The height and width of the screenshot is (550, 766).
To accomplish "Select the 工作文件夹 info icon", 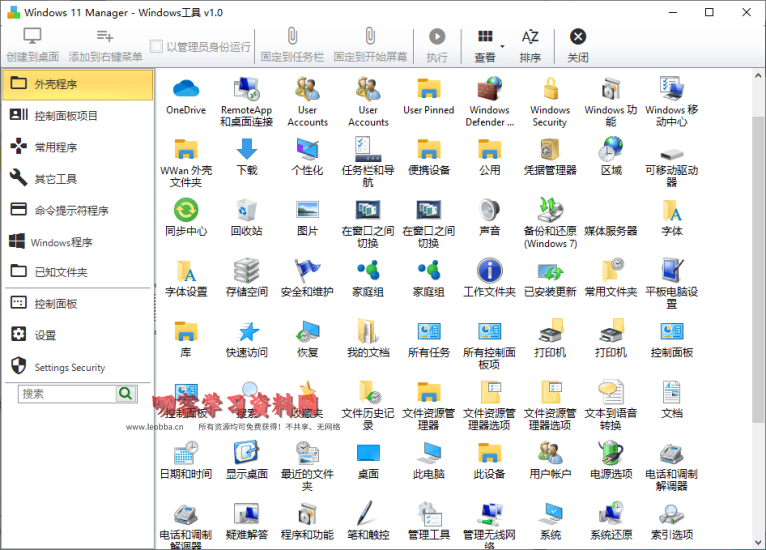I will [x=489, y=271].
